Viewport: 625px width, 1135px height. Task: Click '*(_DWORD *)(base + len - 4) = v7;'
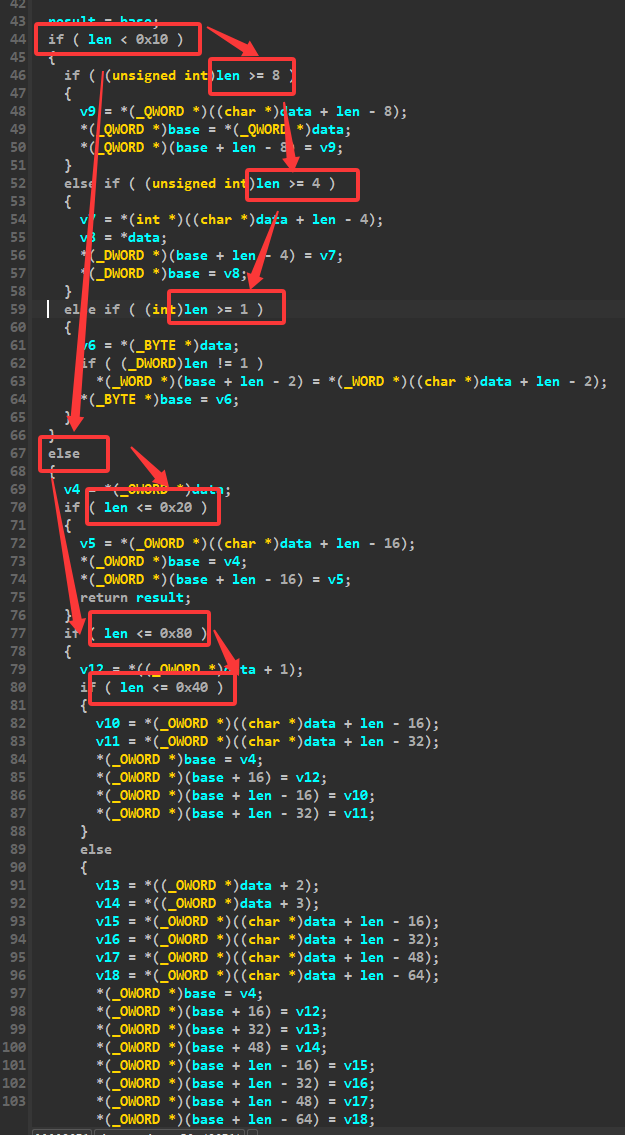click(x=211, y=256)
